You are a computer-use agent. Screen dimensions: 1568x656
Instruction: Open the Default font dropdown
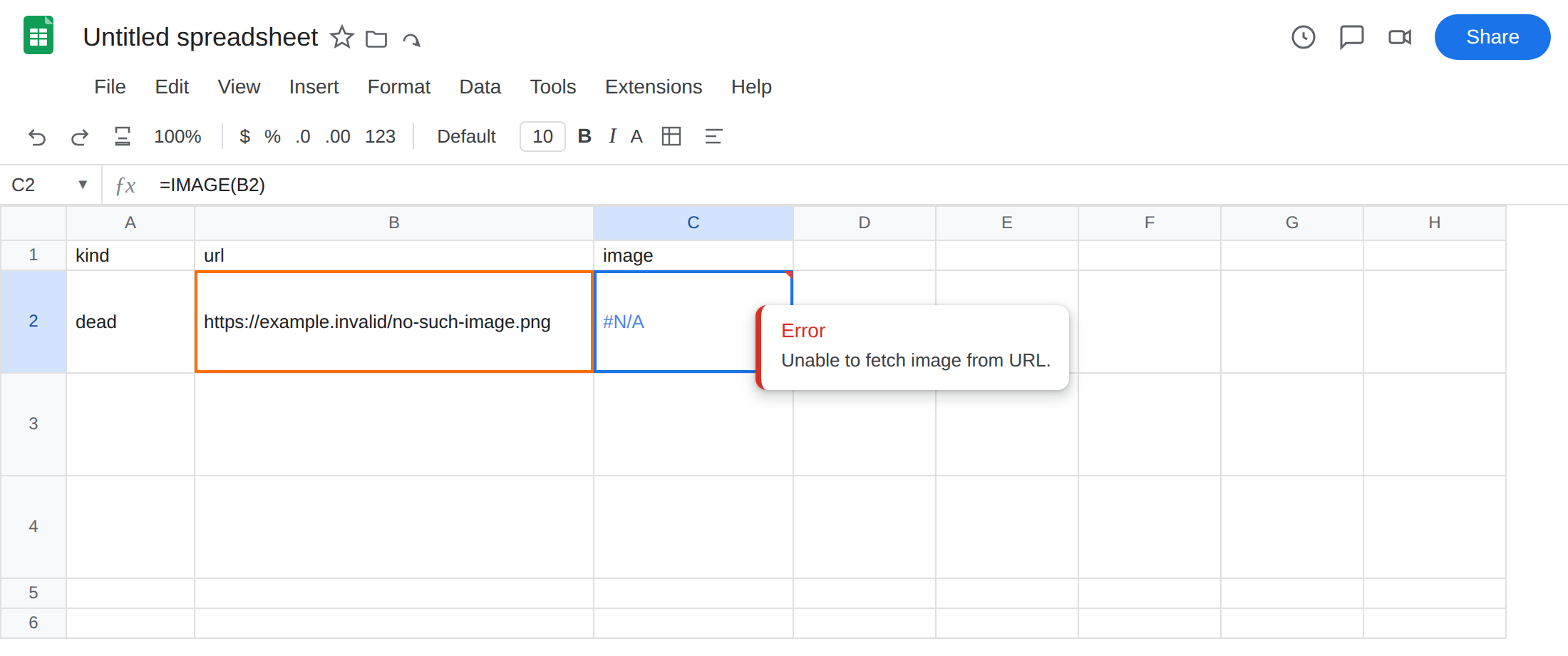click(x=466, y=136)
